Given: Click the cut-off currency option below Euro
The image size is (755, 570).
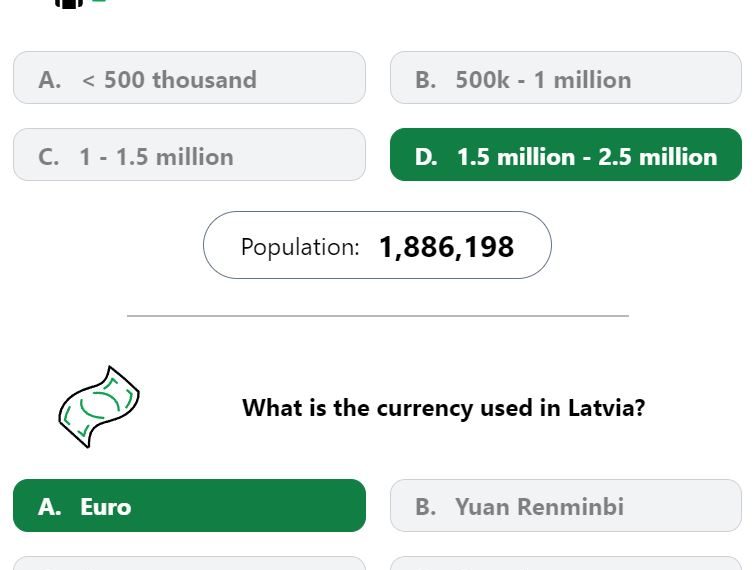Looking at the screenshot, I should click(x=189, y=563).
